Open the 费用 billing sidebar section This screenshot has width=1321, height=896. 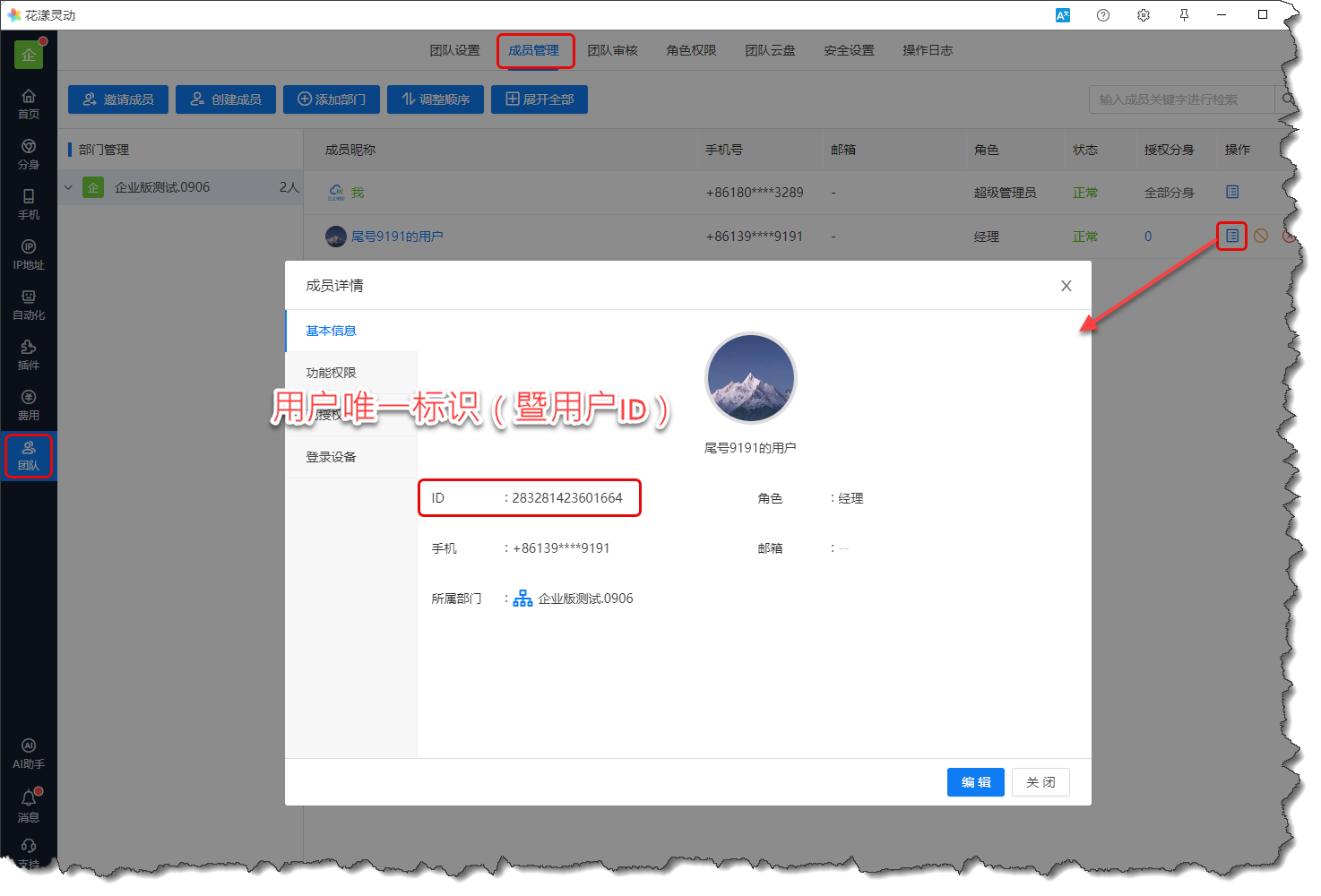pyautogui.click(x=29, y=405)
